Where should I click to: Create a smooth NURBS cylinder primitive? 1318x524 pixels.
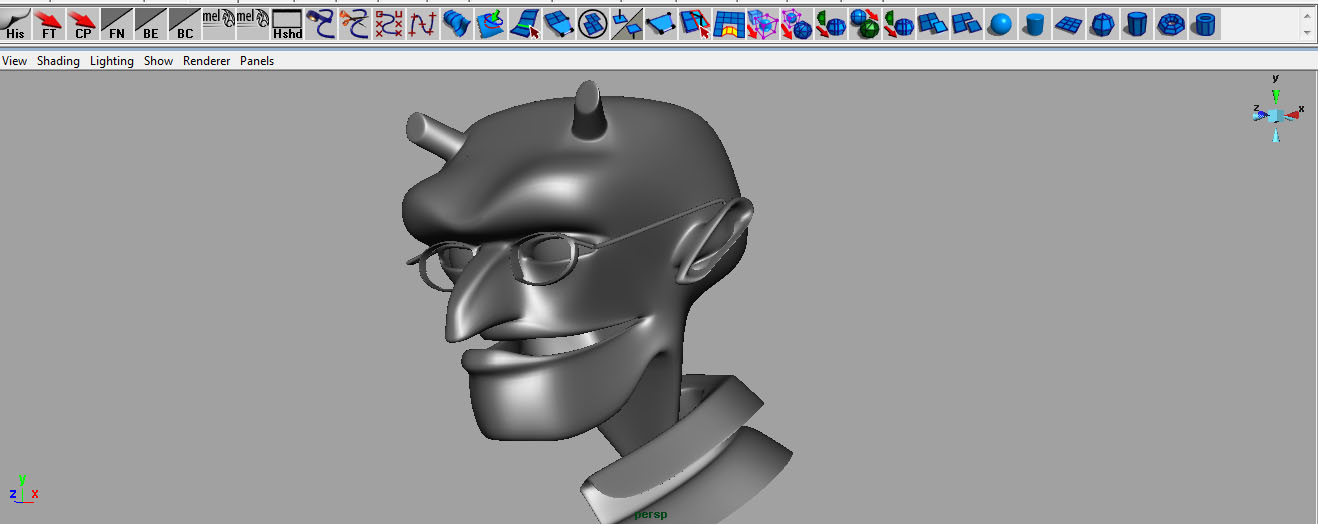(1034, 23)
